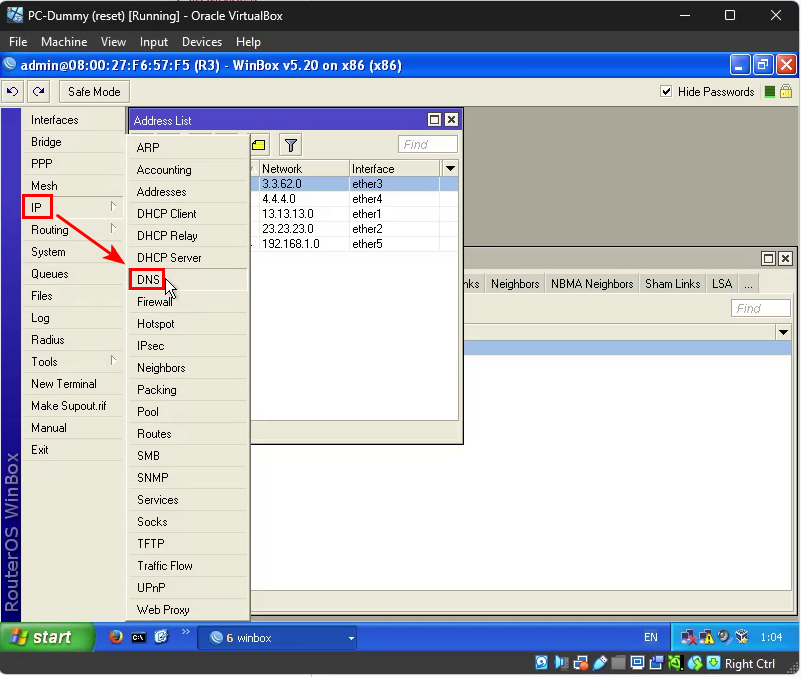801x677 pixels.
Task: Expand the Tools submenu arrow
Action: (x=113, y=360)
